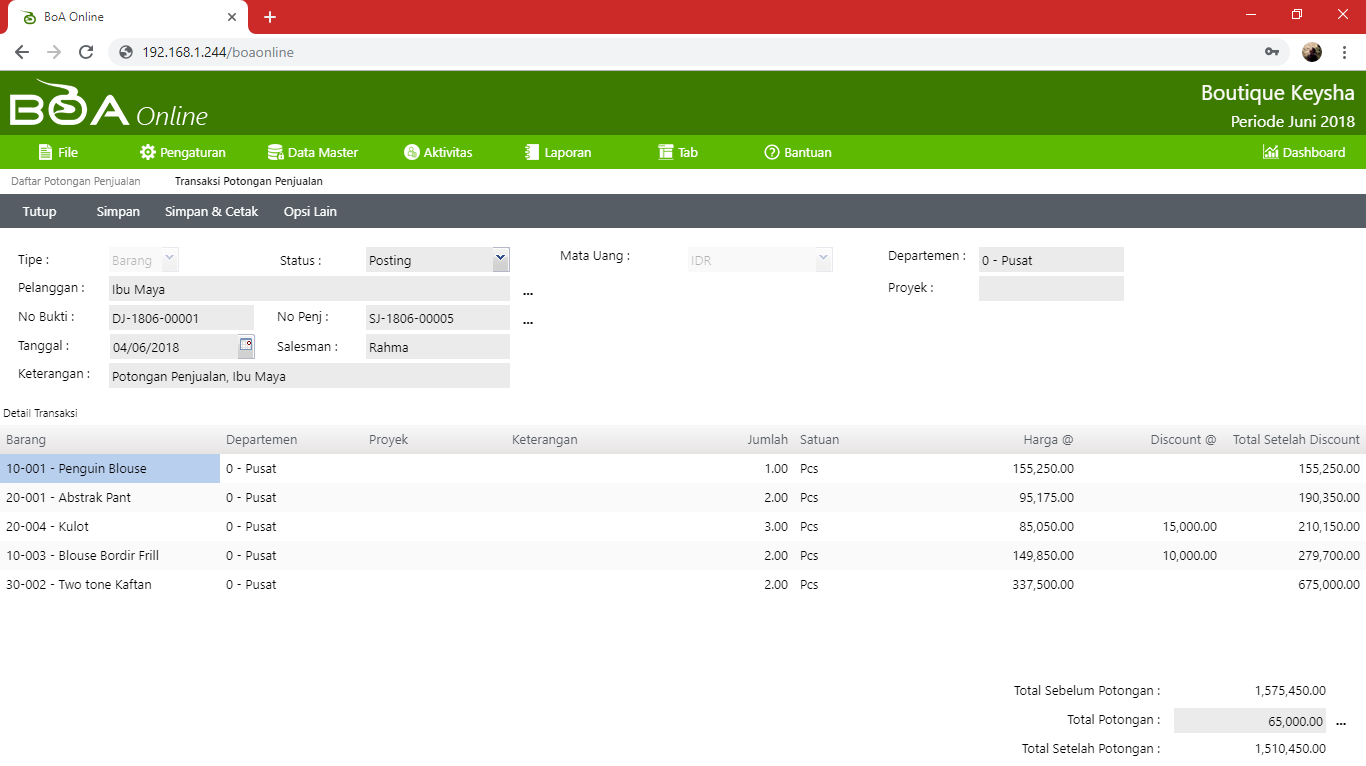Click the browser back arrow
1366x766 pixels.
(22, 52)
